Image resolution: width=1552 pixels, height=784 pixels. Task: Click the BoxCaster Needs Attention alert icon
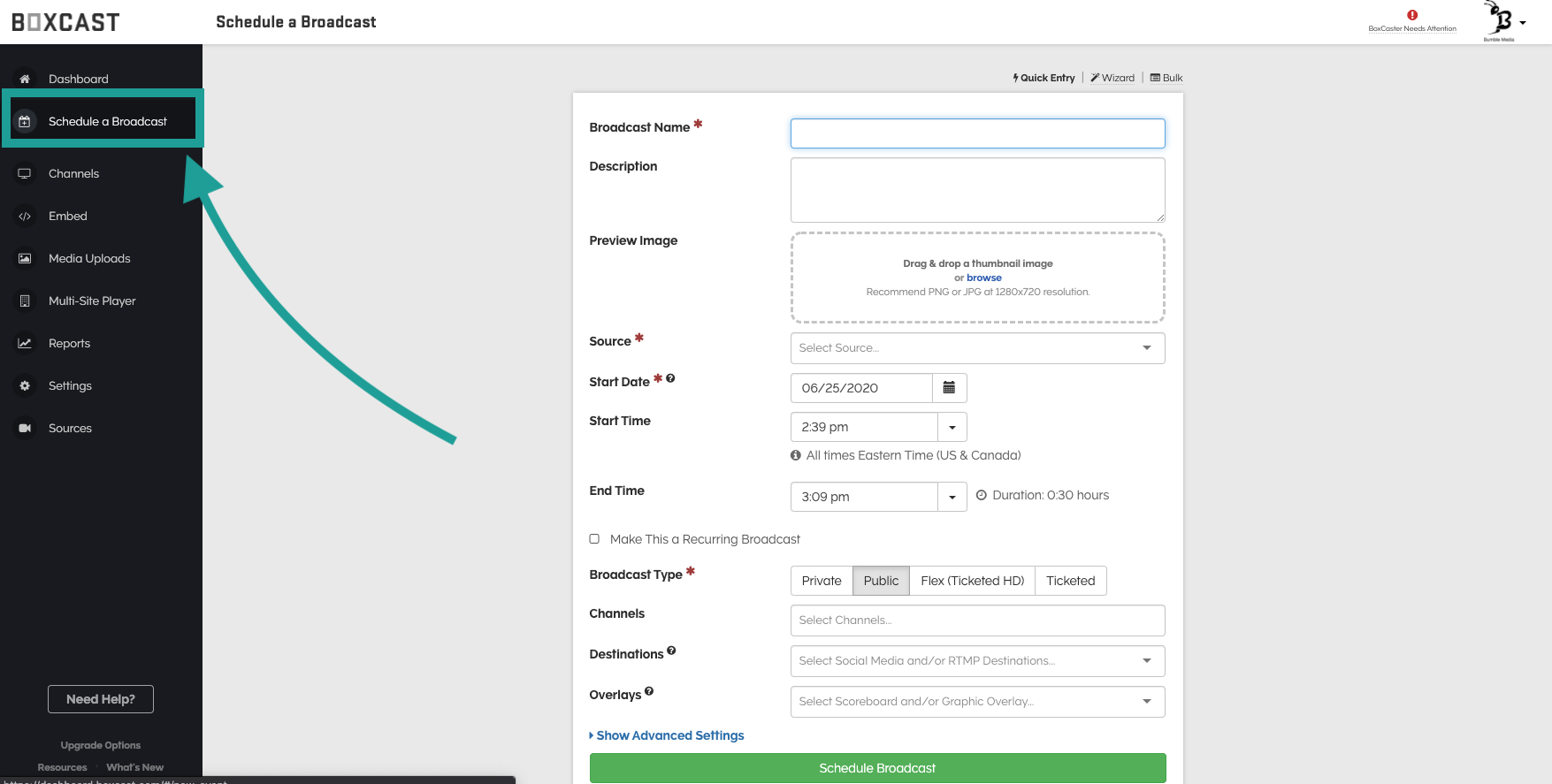point(1412,15)
